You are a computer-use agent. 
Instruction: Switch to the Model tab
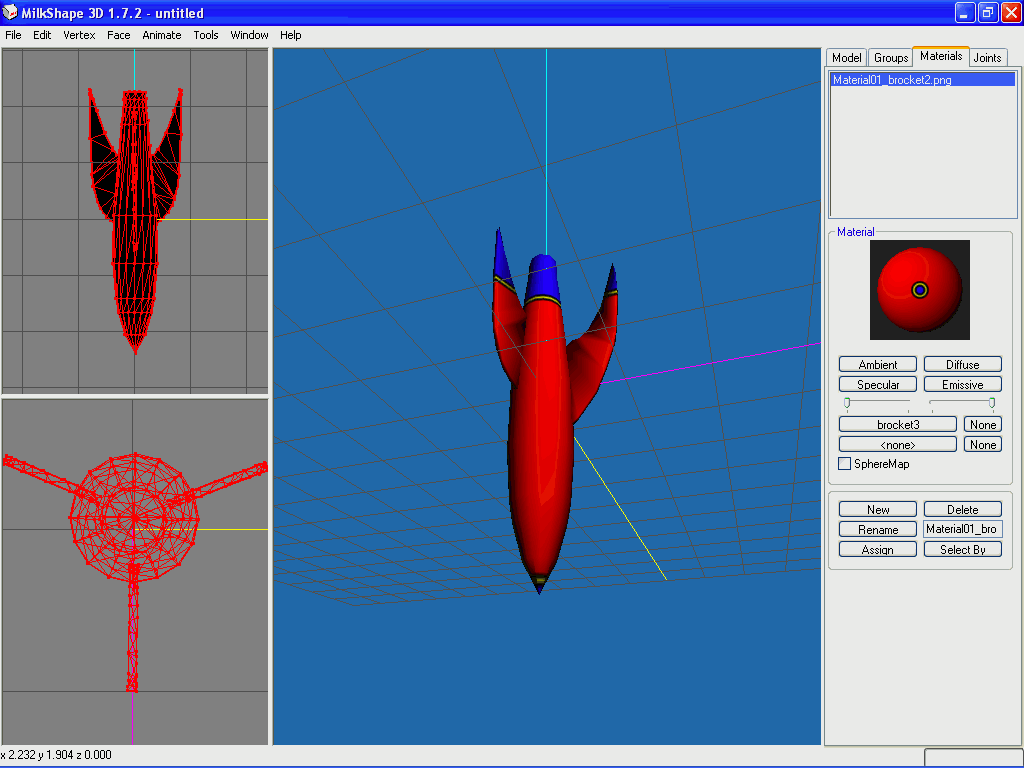tap(846, 58)
